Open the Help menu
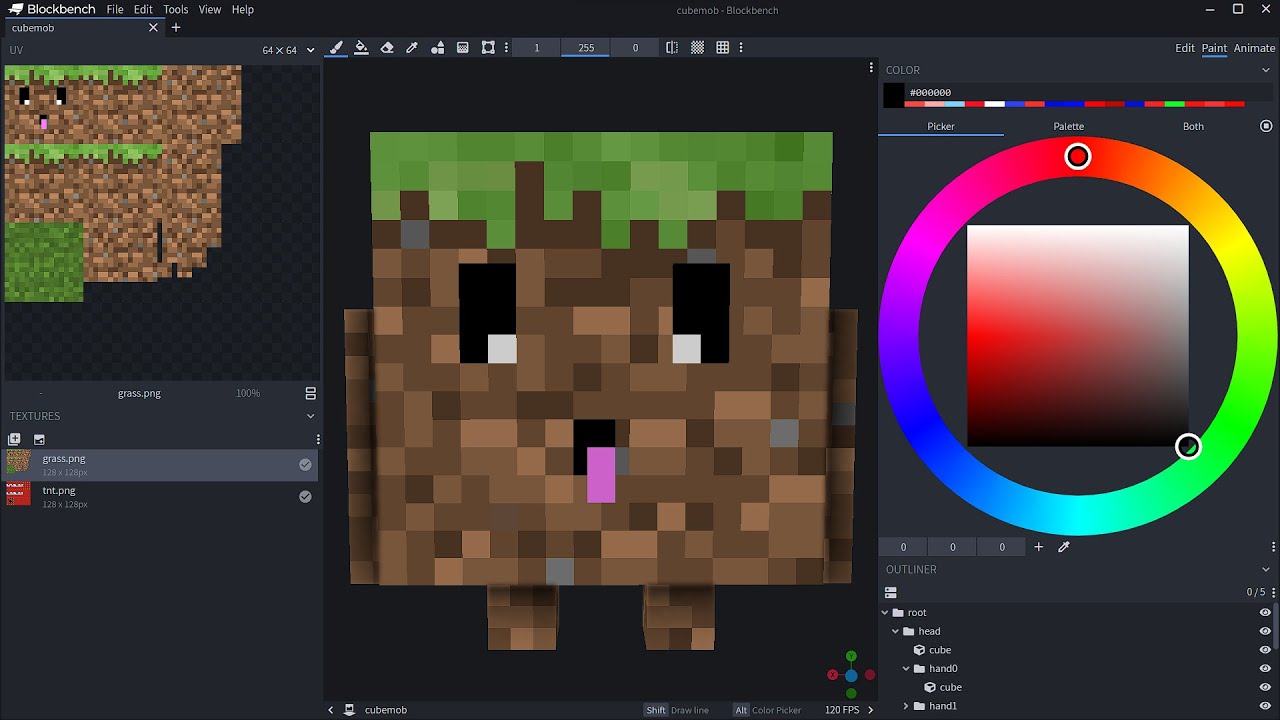 click(x=243, y=10)
